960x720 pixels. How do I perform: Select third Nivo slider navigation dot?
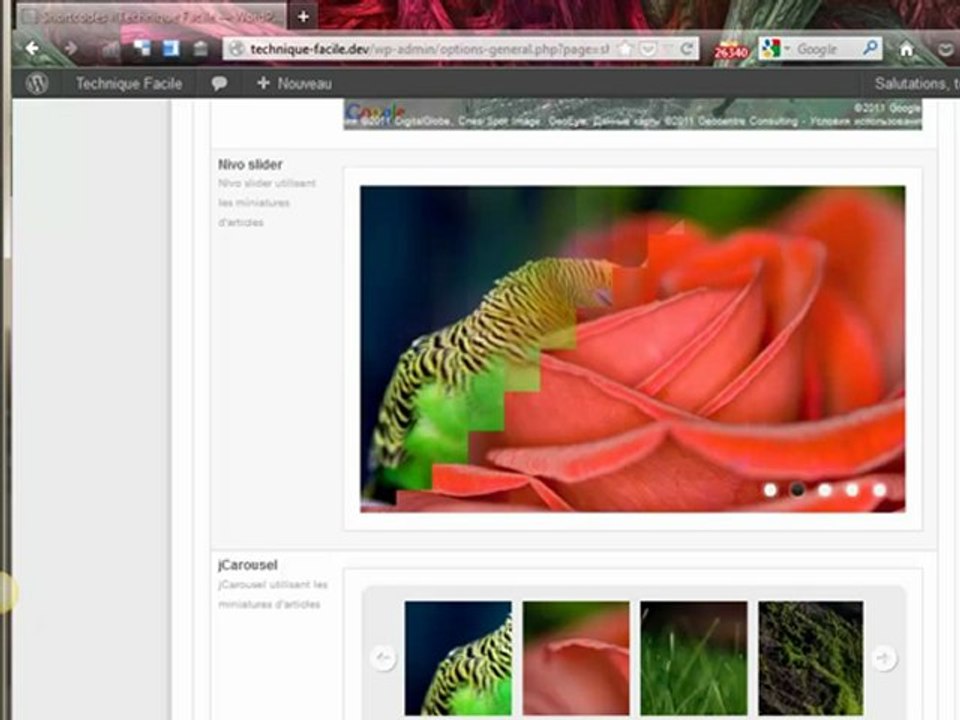coord(825,490)
